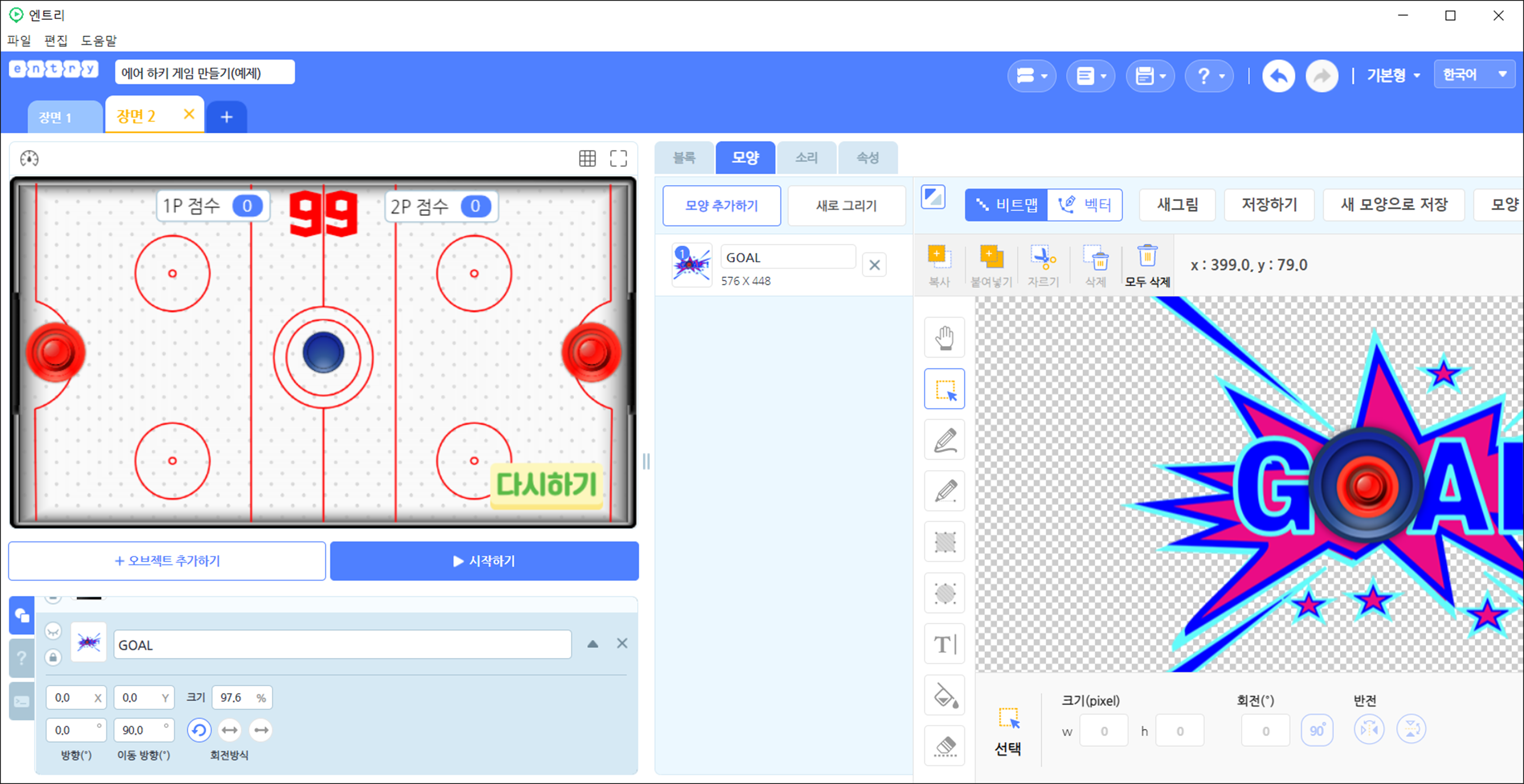Rotate the selection by 90 degrees
The image size is (1524, 784).
click(x=1317, y=730)
